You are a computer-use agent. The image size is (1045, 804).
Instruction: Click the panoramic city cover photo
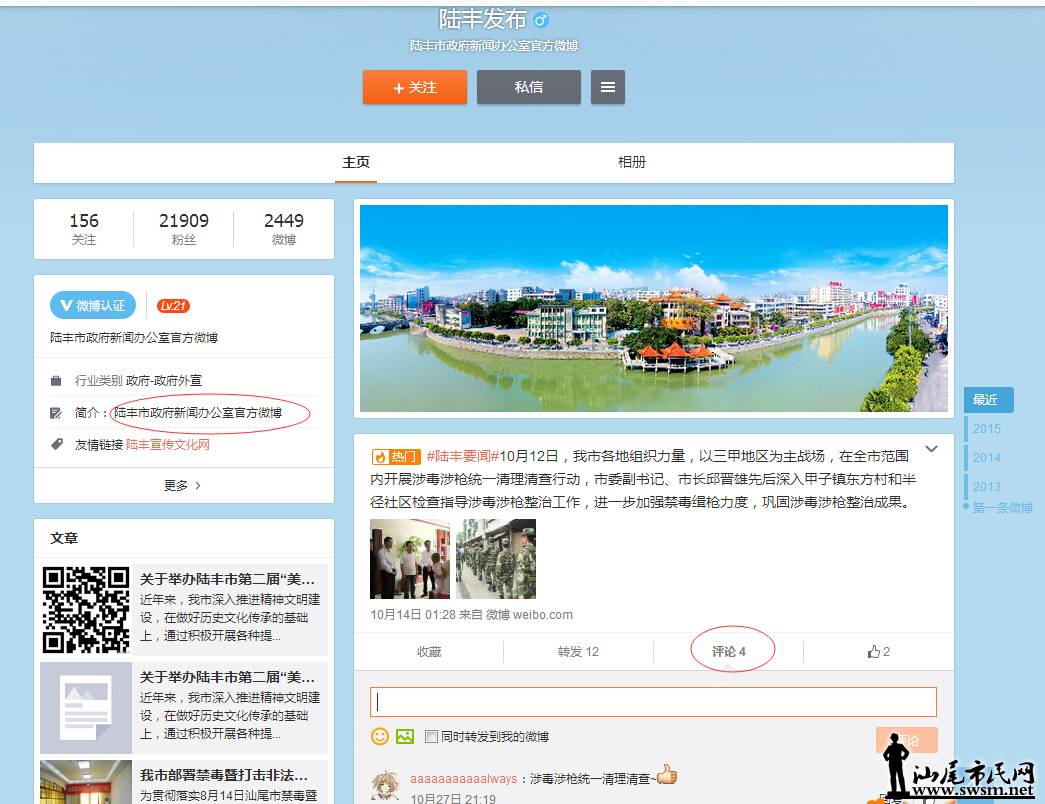click(x=654, y=308)
